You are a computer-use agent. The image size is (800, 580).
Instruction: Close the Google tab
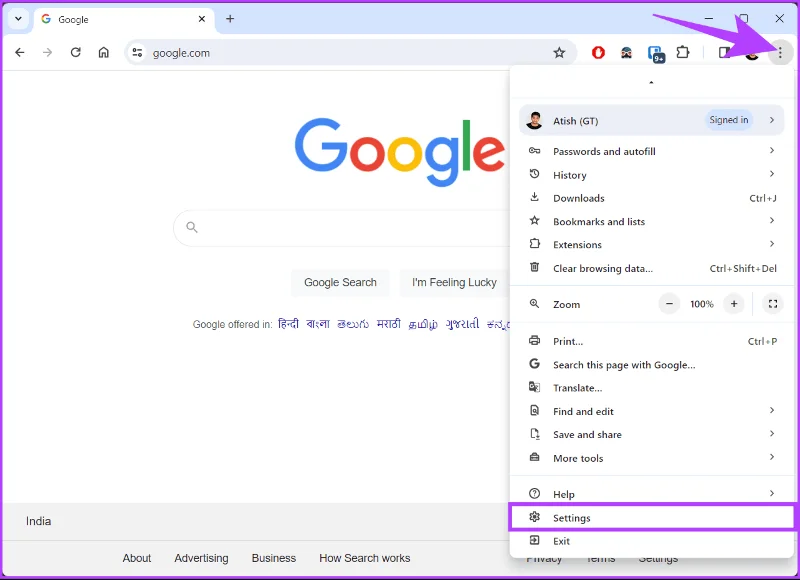202,19
